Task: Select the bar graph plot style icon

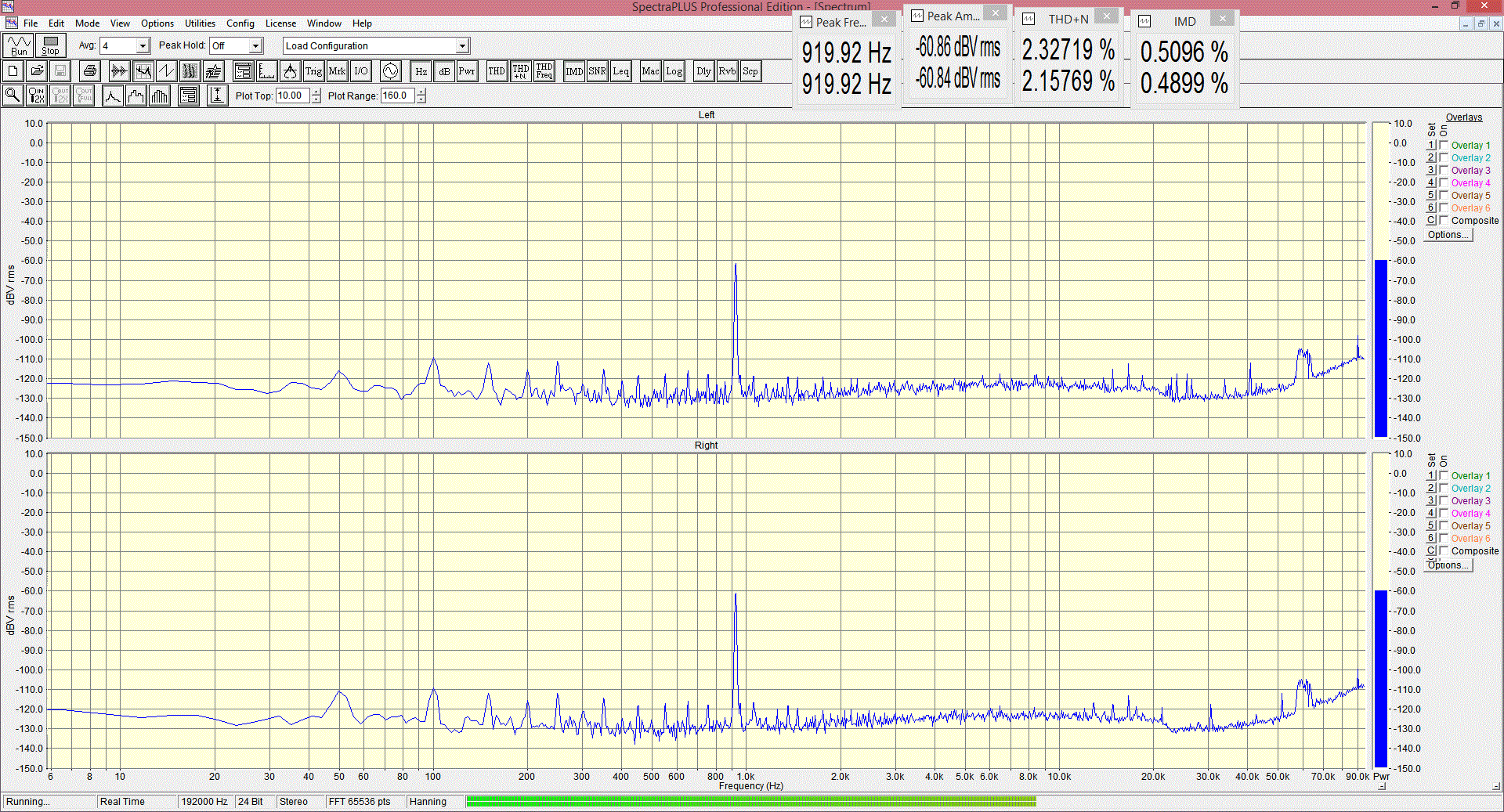Action: (160, 96)
